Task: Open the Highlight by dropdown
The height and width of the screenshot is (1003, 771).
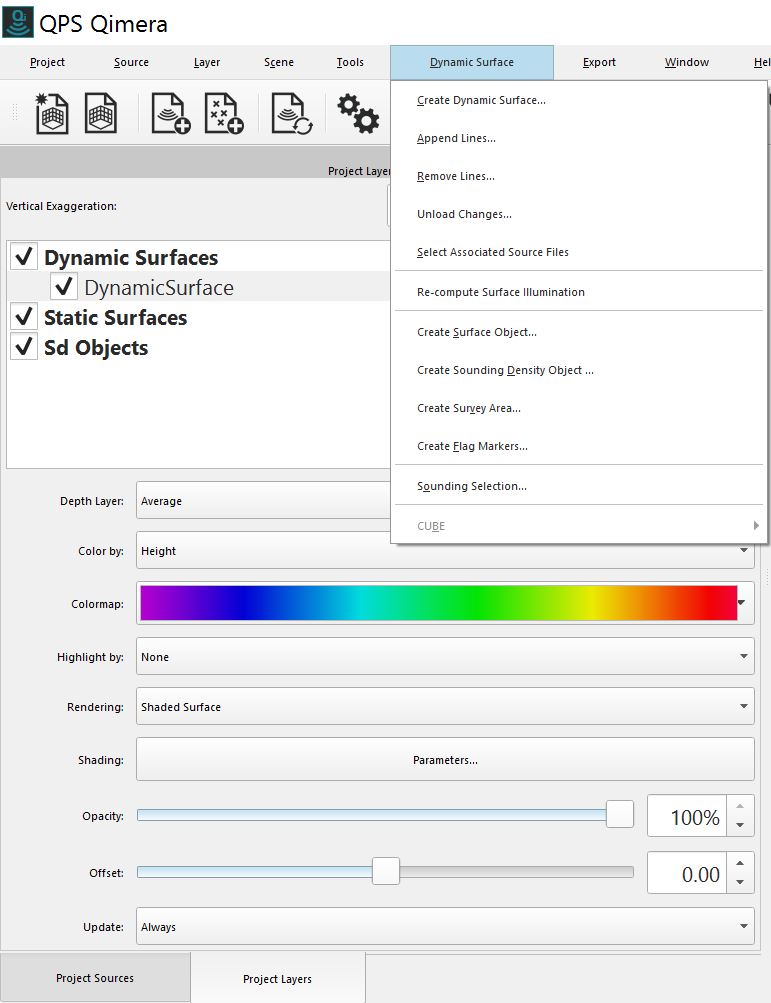Action: 445,657
